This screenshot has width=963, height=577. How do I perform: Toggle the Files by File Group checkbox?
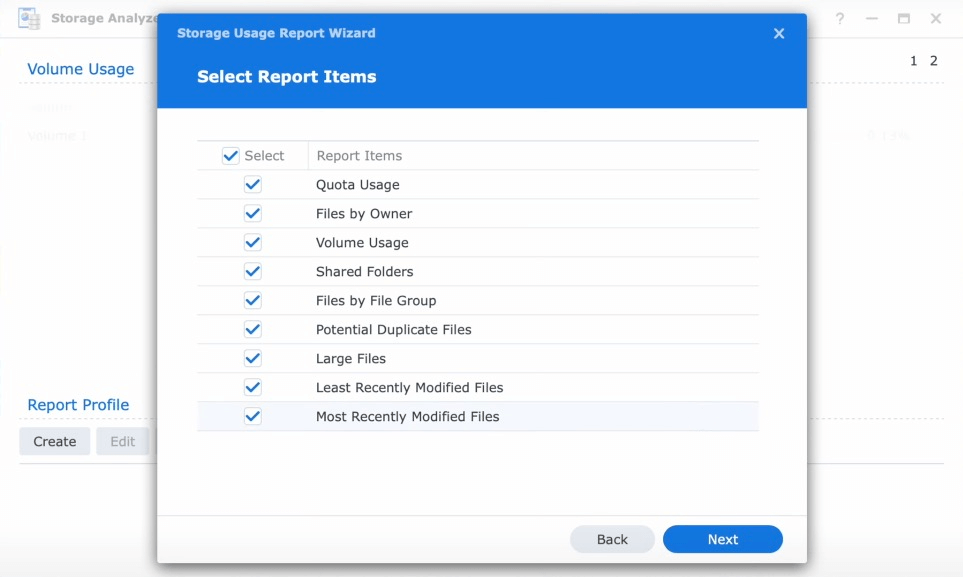[253, 301]
